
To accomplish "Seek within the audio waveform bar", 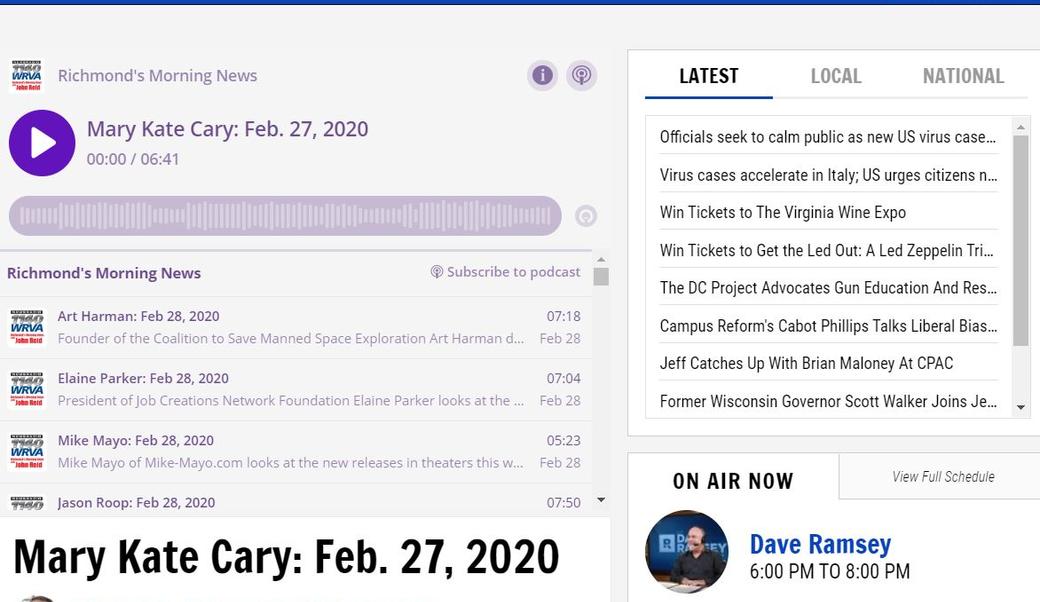I will coord(285,216).
